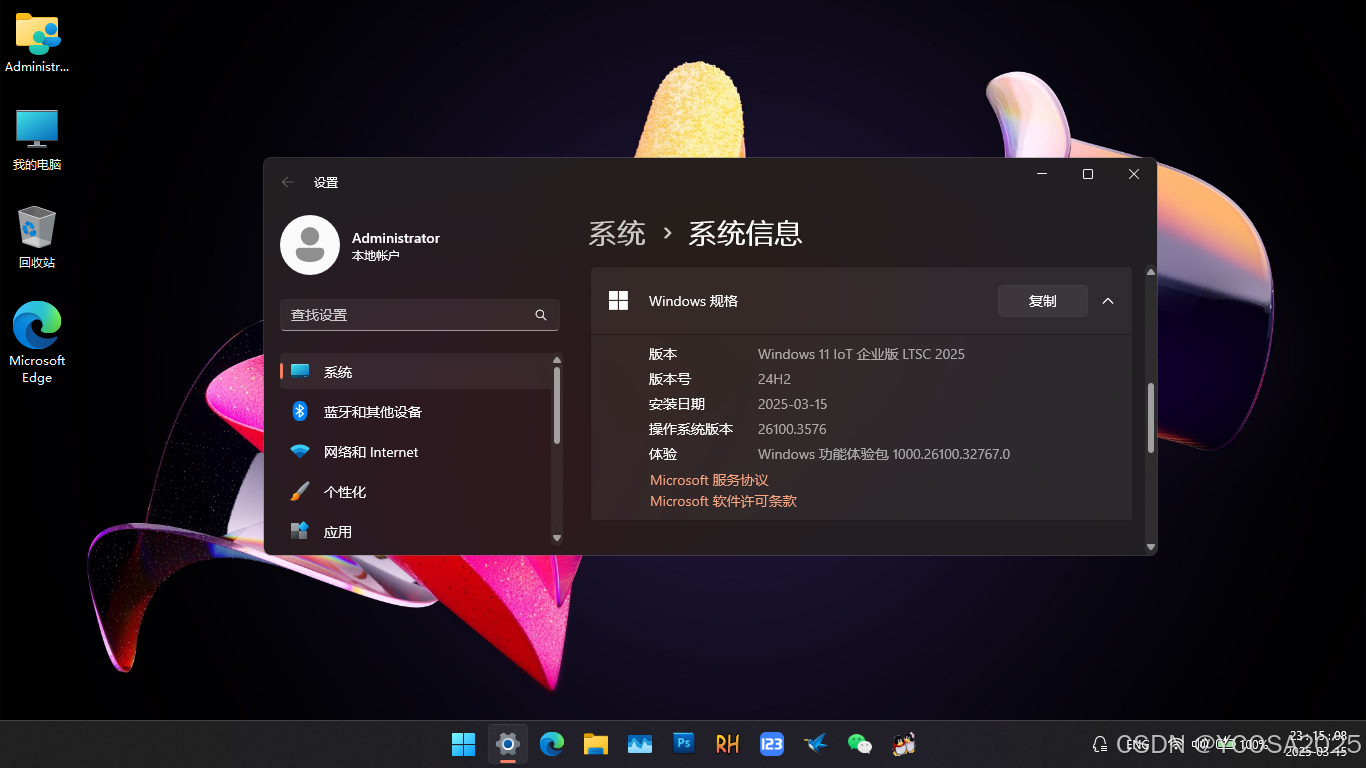Open the blue bird app in taskbar
Image resolution: width=1366 pixels, height=768 pixels.
[x=816, y=744]
